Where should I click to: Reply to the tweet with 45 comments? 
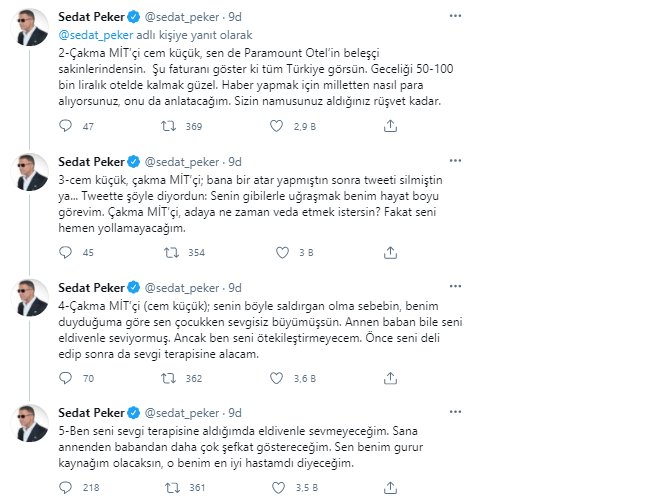click(x=65, y=252)
